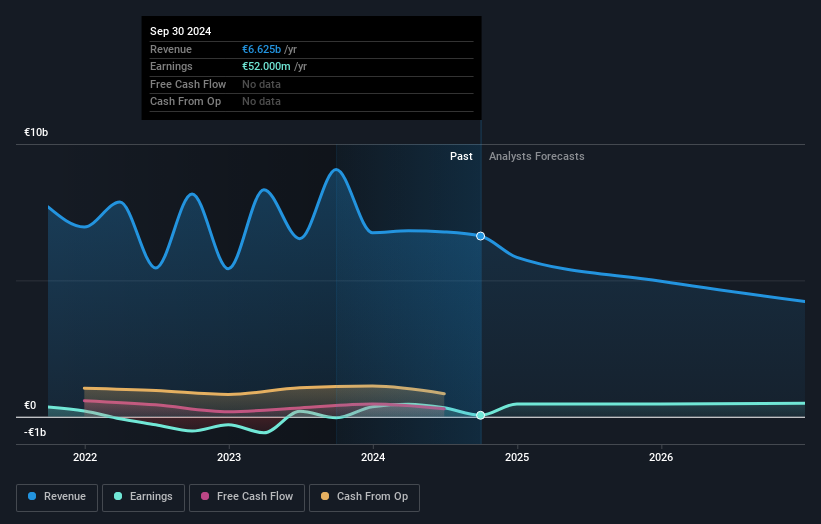
Task: Click the earnings data point near zero line
Action: [480, 415]
